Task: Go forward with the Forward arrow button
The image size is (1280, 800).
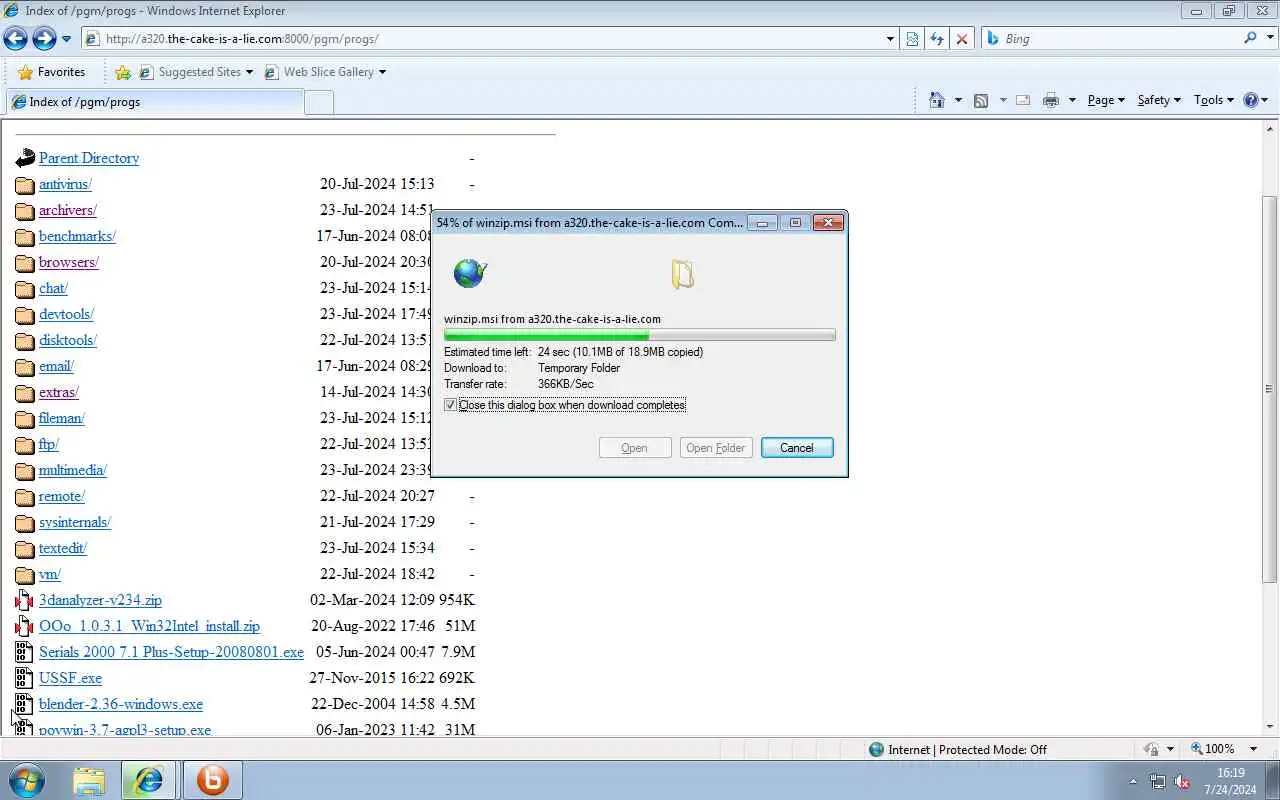Action: click(x=44, y=39)
